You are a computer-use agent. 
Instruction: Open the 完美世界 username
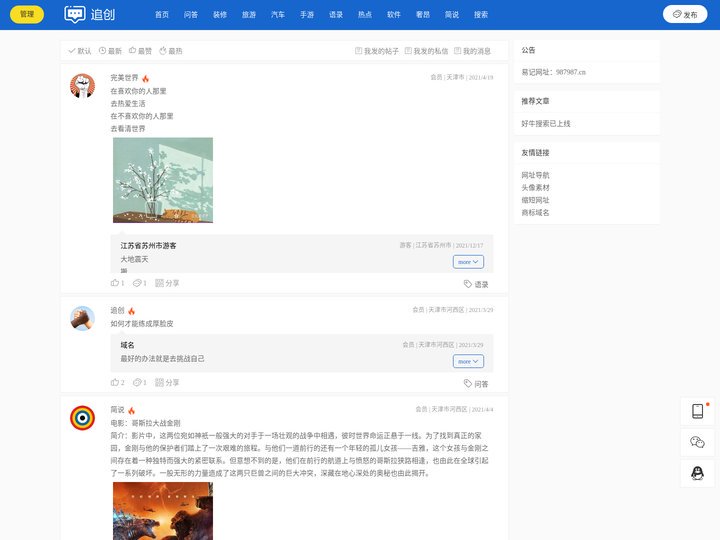click(124, 78)
